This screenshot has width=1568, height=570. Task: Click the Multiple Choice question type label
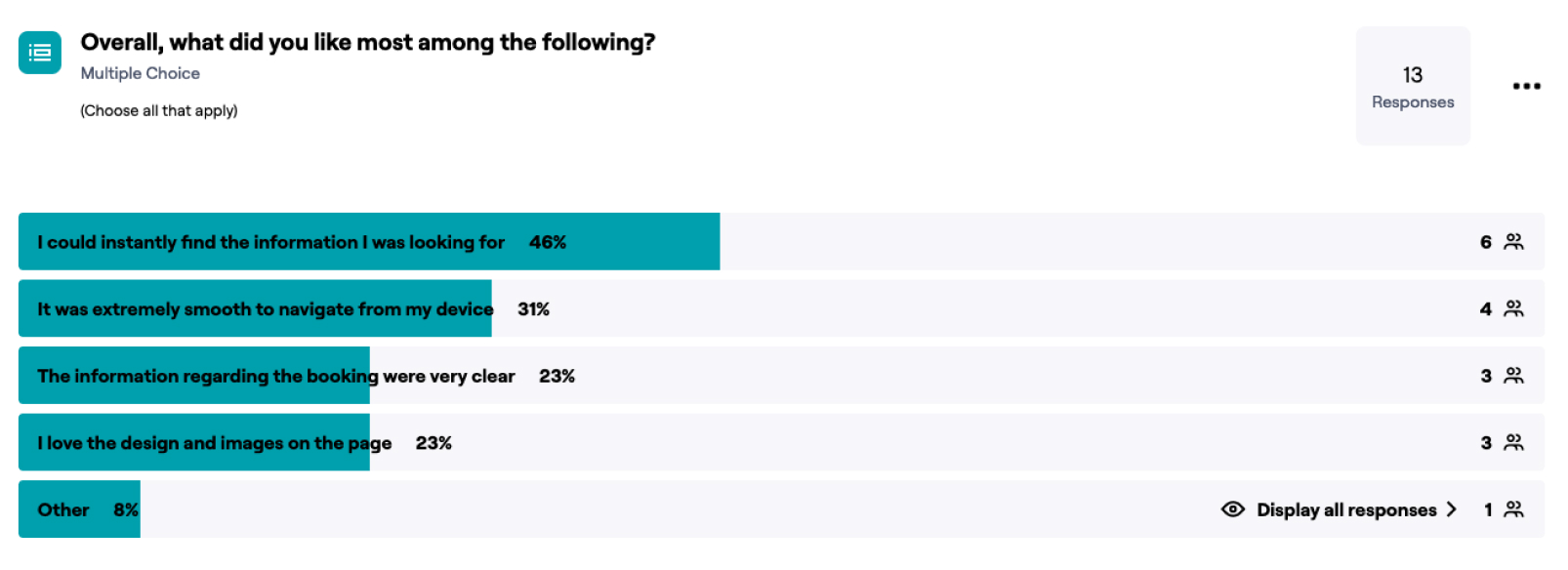click(140, 73)
